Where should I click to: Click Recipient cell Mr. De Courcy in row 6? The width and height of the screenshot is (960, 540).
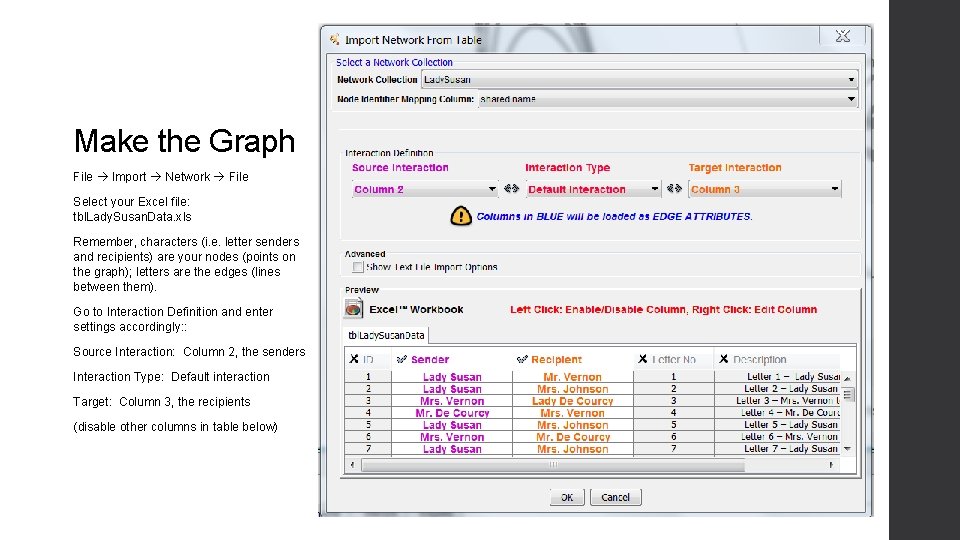click(572, 437)
